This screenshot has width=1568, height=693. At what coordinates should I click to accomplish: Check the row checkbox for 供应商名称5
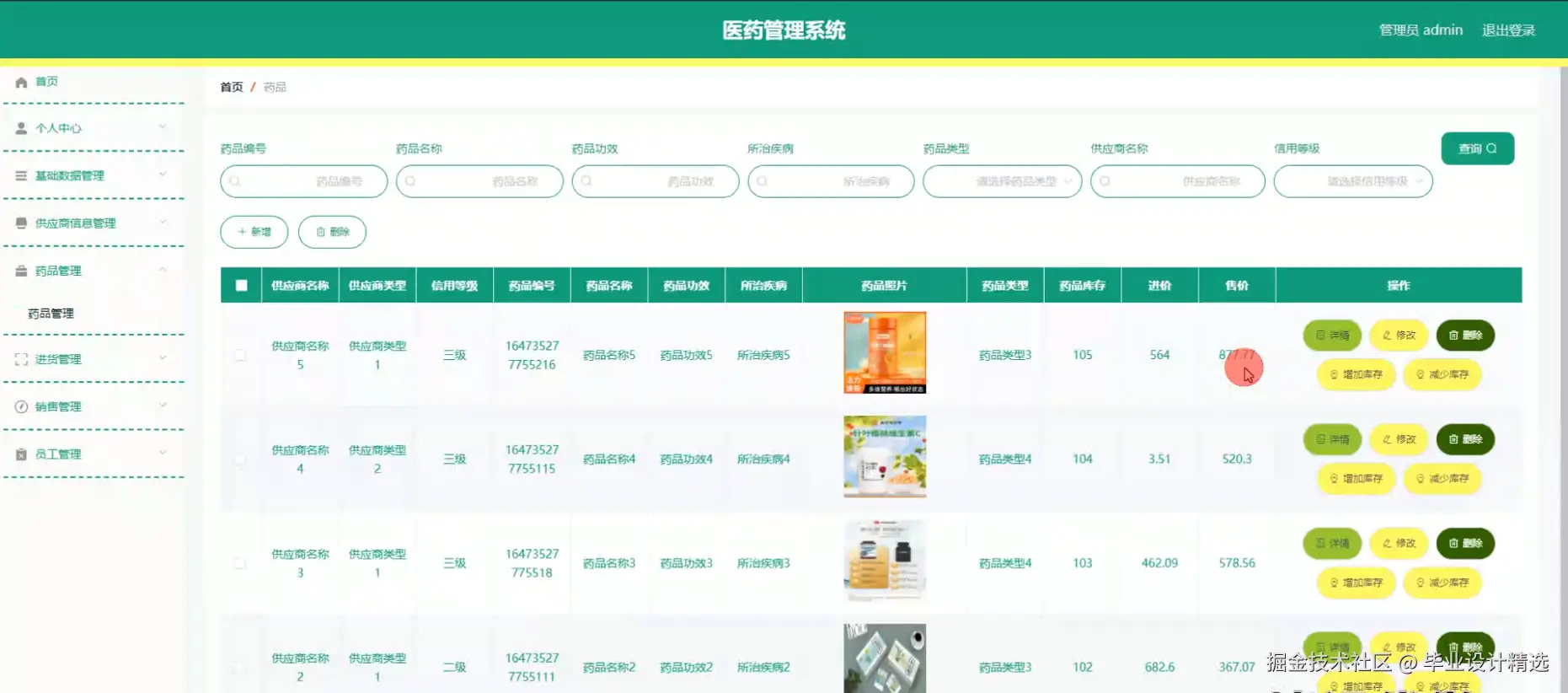[x=240, y=355]
